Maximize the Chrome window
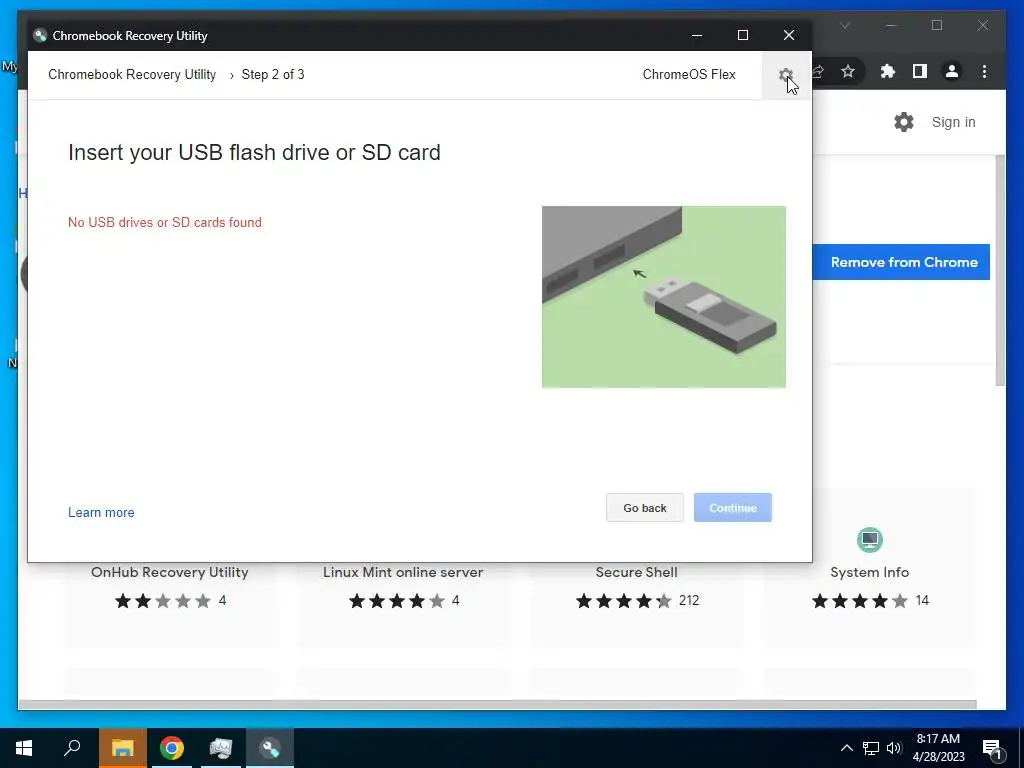Image resolution: width=1024 pixels, height=768 pixels. [x=937, y=25]
